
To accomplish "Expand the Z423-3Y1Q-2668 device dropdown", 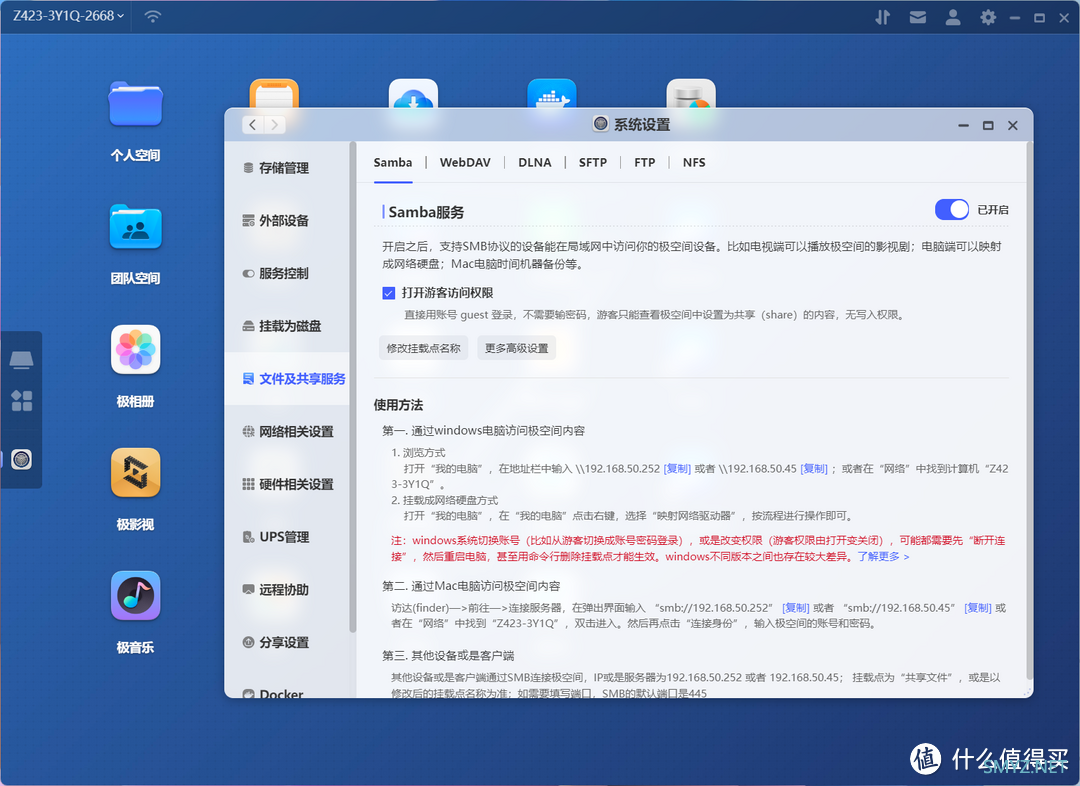I will [68, 16].
